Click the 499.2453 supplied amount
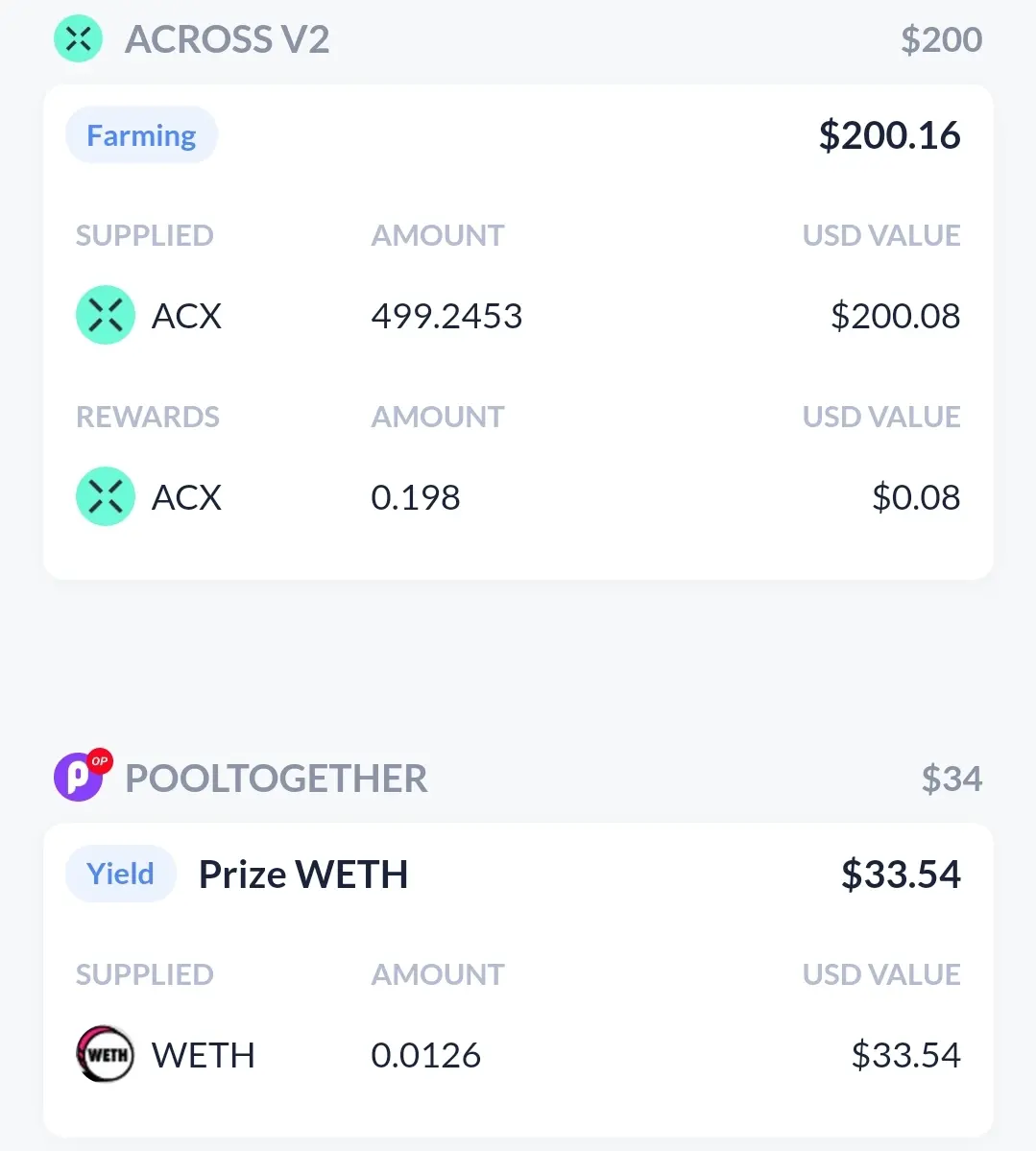Viewport: 1036px width, 1151px height. tap(446, 316)
